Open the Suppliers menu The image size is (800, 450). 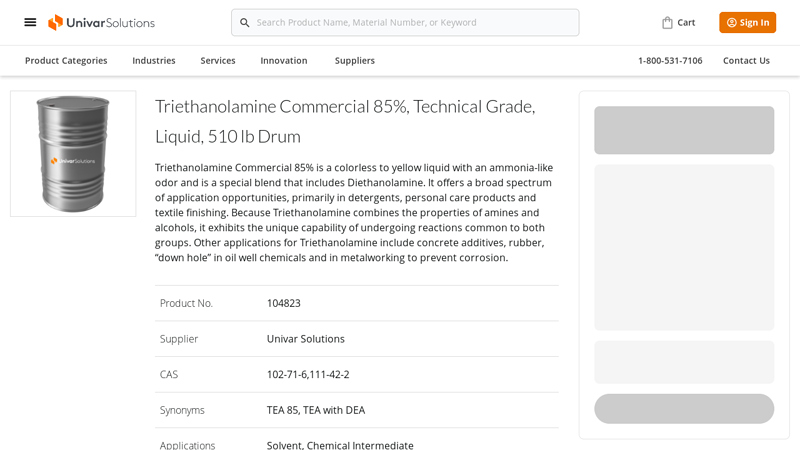tap(355, 61)
